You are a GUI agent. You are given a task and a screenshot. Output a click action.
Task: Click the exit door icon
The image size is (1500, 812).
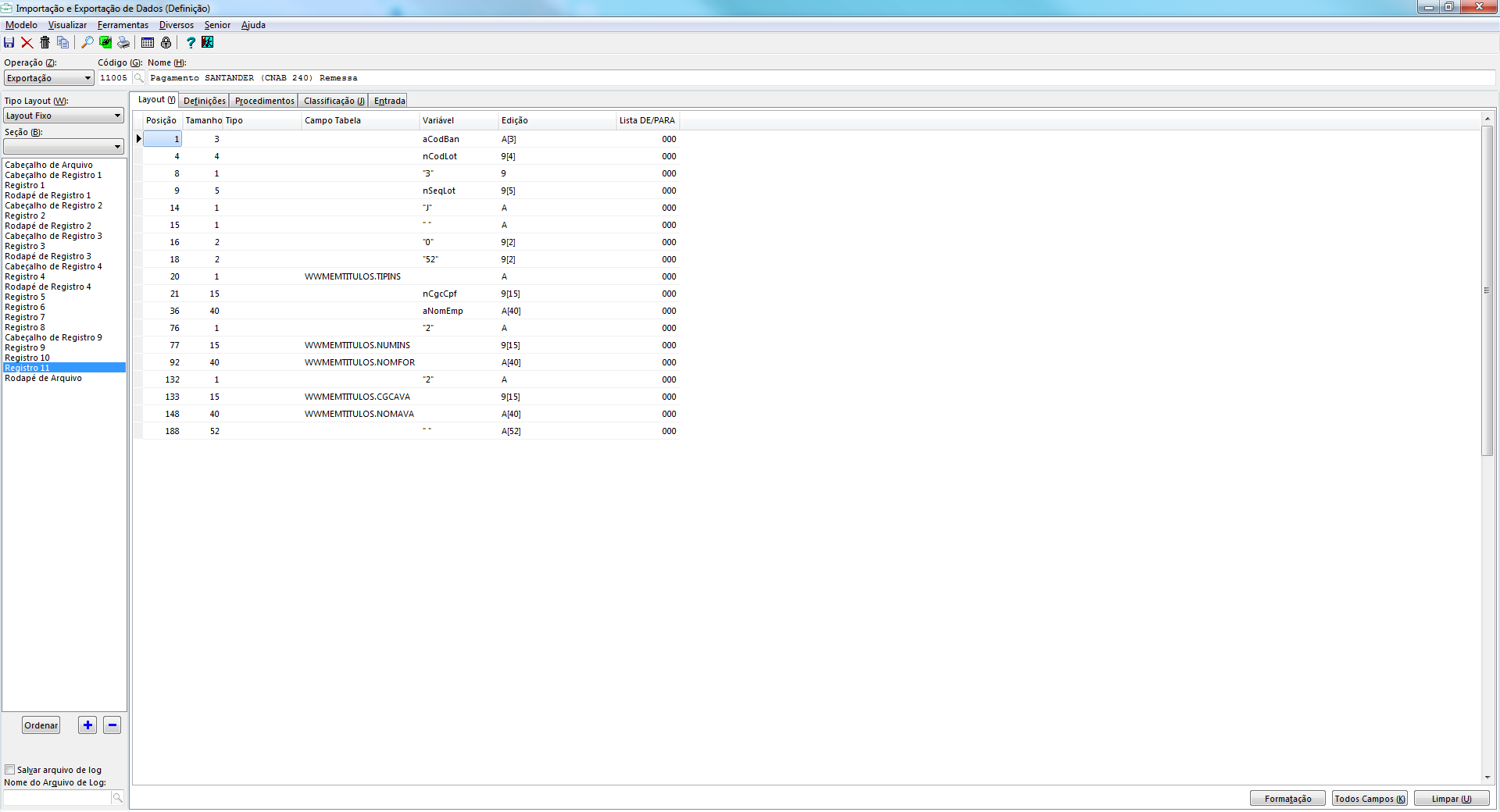208,43
